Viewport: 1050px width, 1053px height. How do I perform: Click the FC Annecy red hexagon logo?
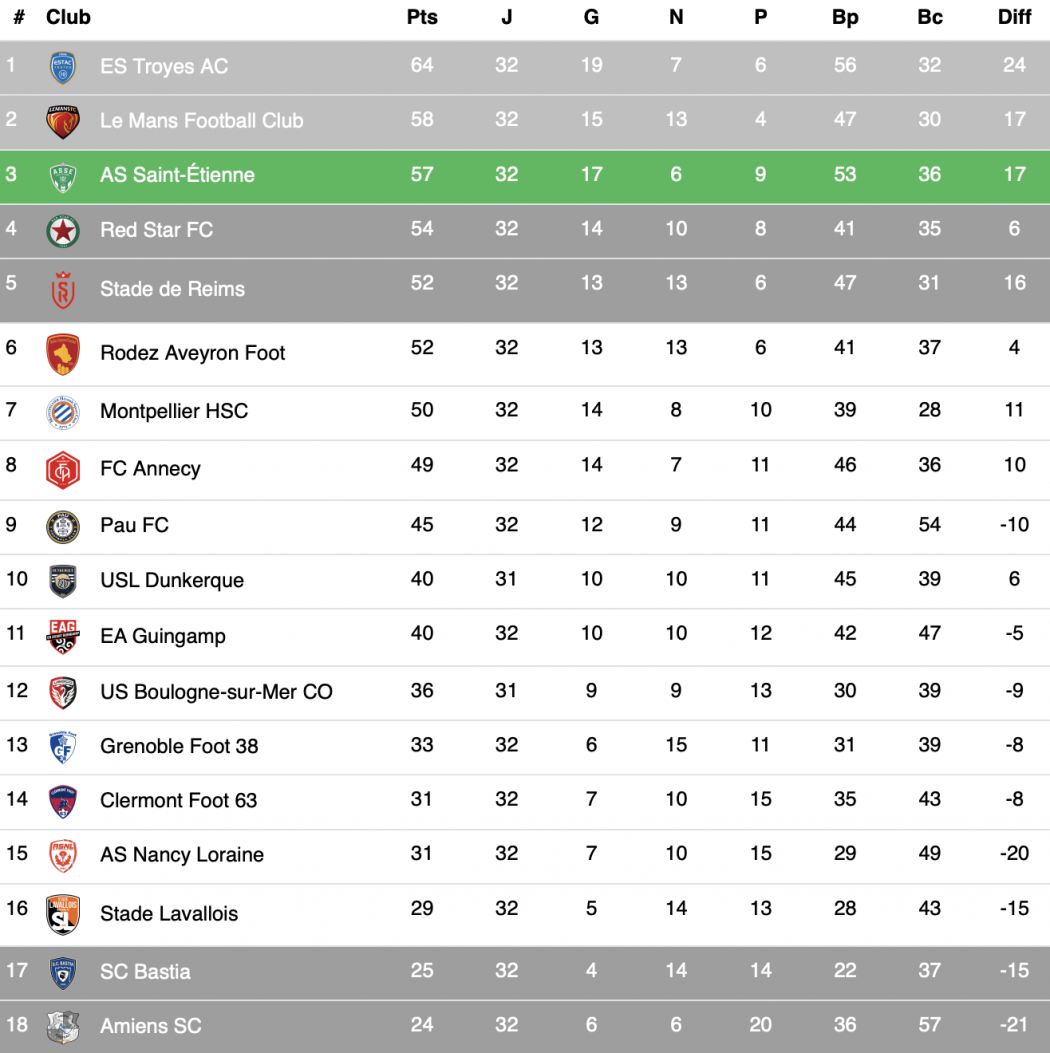(x=63, y=469)
